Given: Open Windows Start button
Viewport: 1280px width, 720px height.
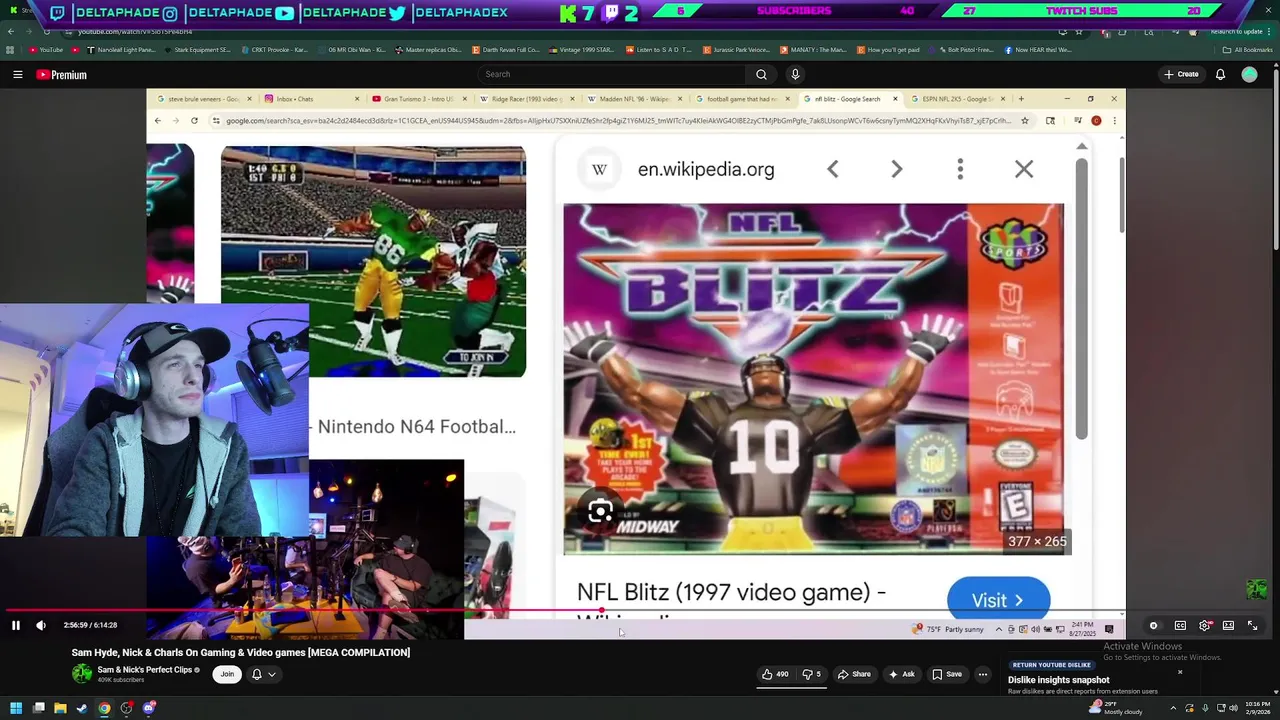Looking at the screenshot, I should [x=16, y=708].
